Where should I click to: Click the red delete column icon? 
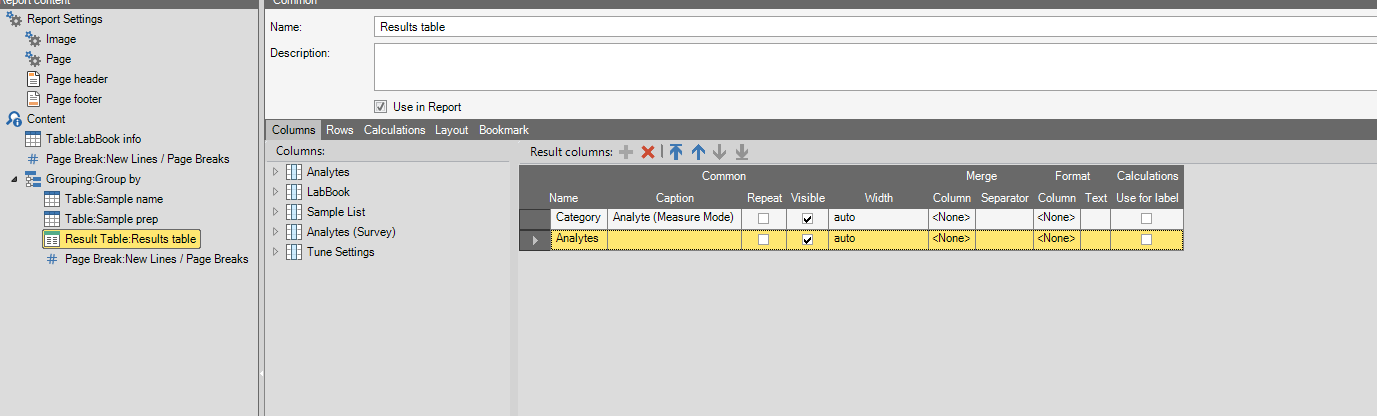648,152
